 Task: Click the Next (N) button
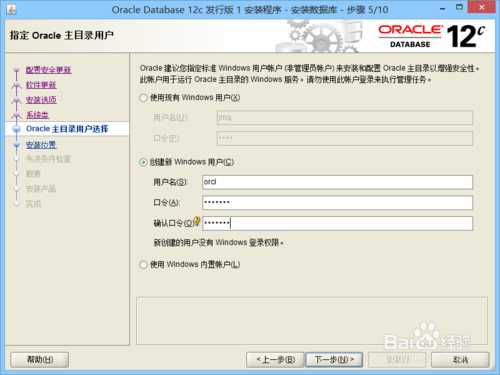click(334, 360)
